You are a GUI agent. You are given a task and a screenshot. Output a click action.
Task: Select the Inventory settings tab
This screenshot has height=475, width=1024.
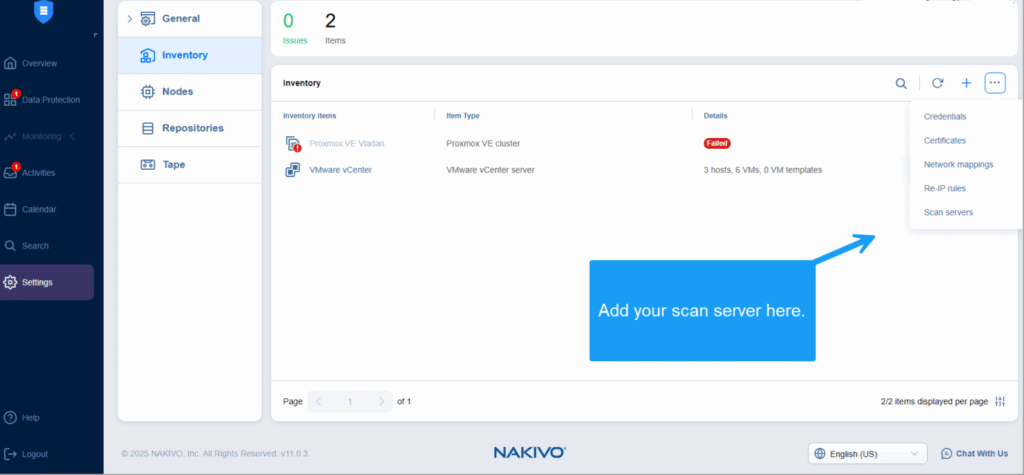click(189, 56)
